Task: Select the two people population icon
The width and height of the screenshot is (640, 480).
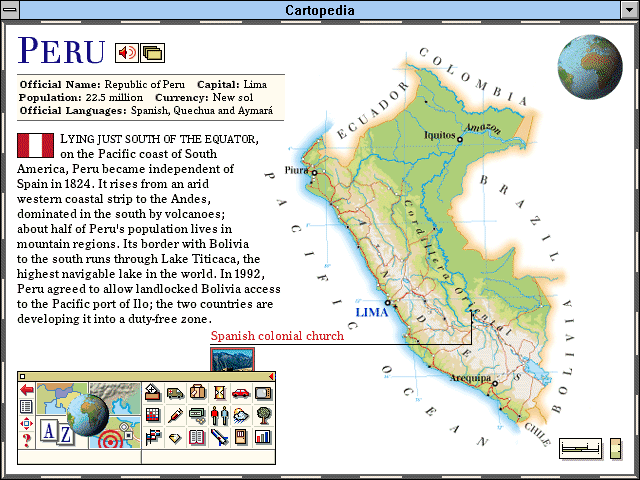Action: point(220,415)
